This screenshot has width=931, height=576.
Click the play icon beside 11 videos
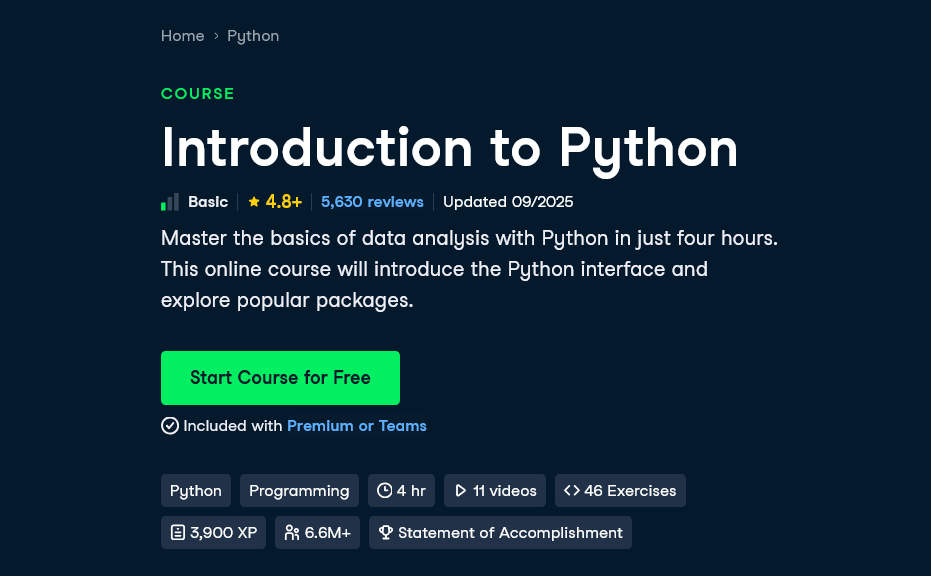pyautogui.click(x=460, y=490)
